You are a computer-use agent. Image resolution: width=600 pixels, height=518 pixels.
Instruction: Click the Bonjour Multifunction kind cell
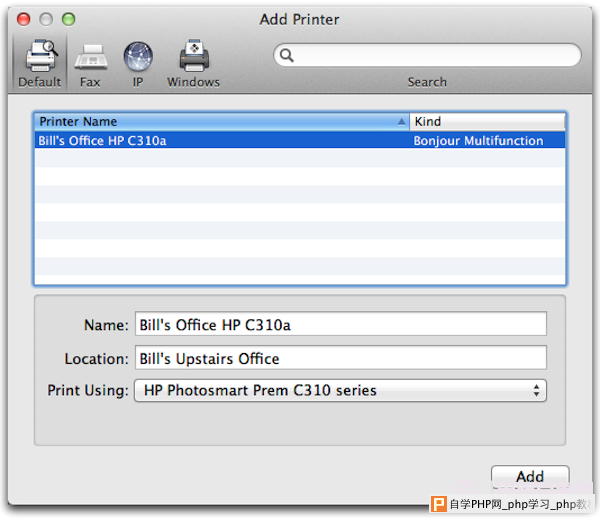coord(478,141)
